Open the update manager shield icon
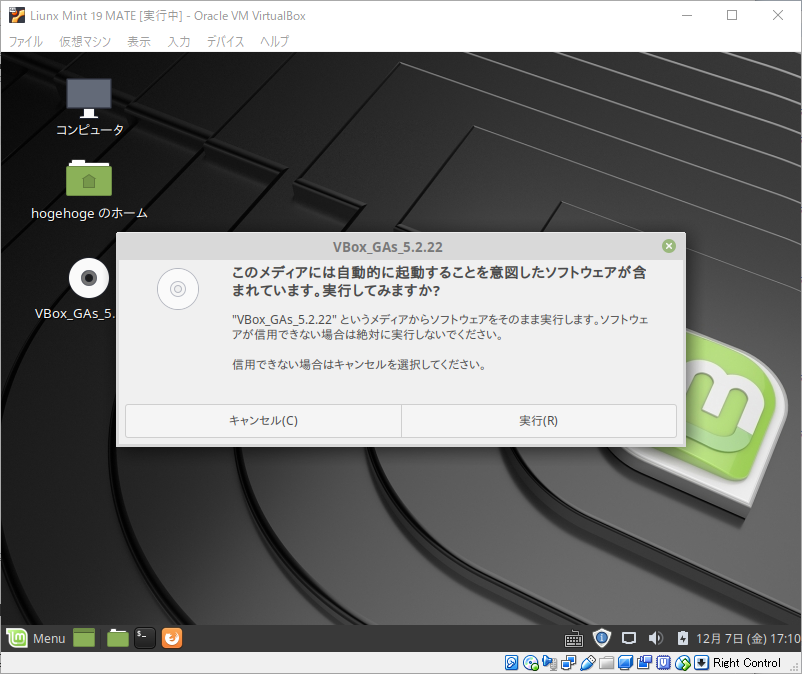 pyautogui.click(x=602, y=638)
